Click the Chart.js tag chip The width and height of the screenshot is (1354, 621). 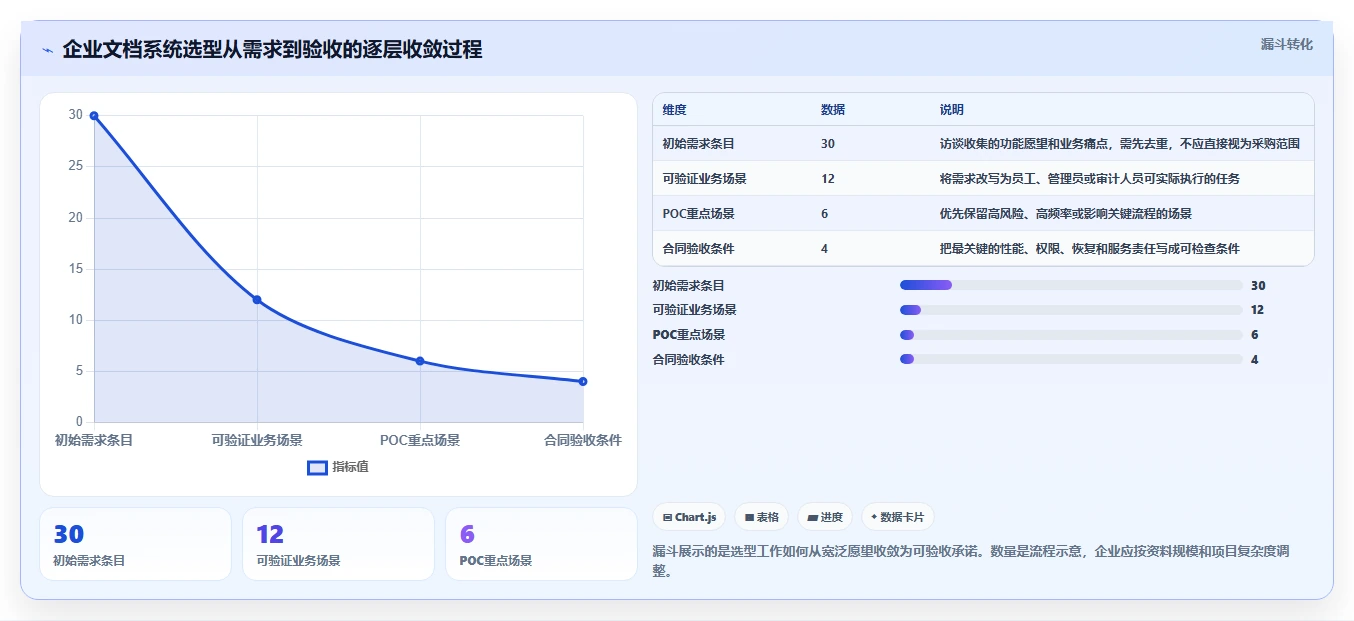689,517
